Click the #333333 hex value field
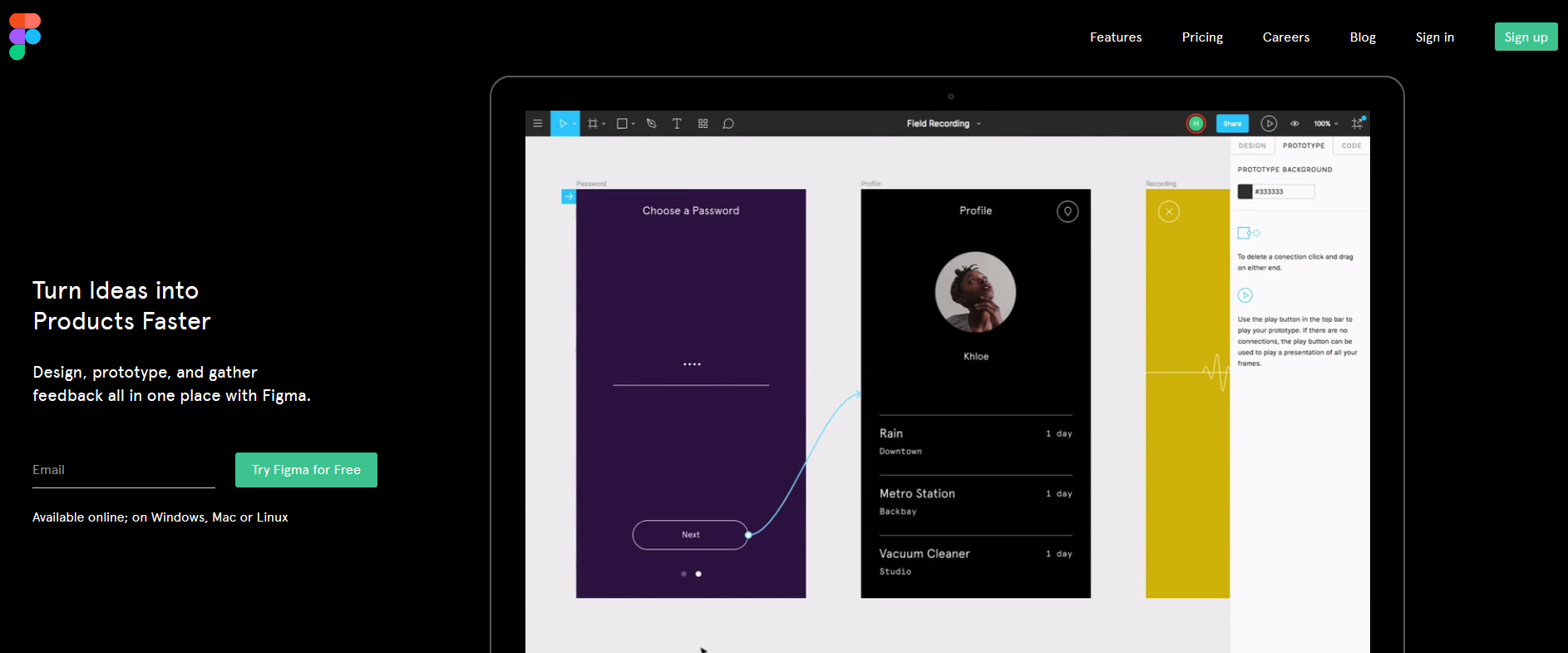Screen dimensions: 1568x653 click(x=1284, y=192)
